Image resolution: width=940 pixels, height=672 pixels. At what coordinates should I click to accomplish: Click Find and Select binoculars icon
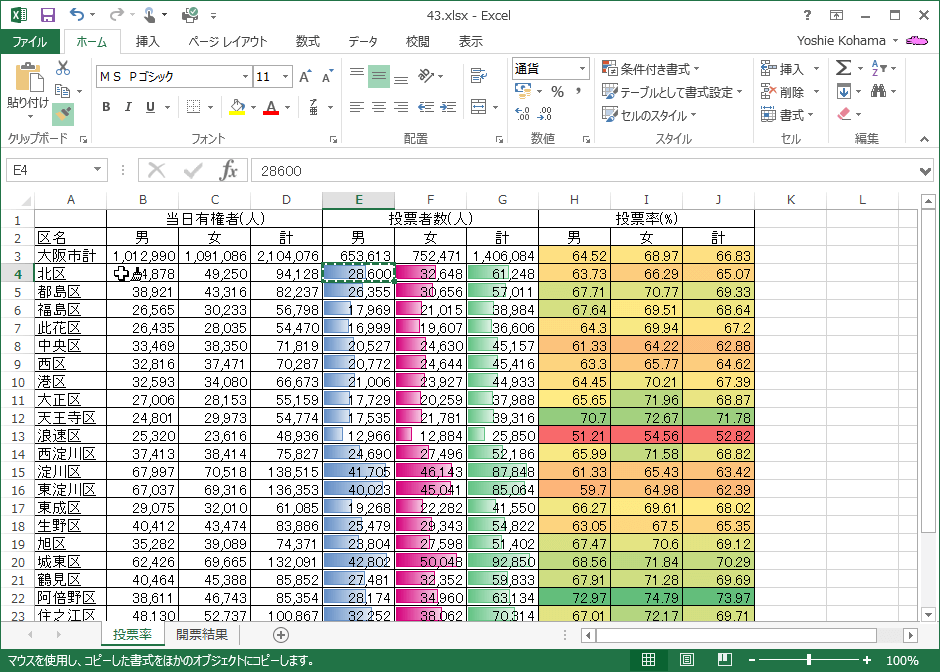click(x=879, y=91)
